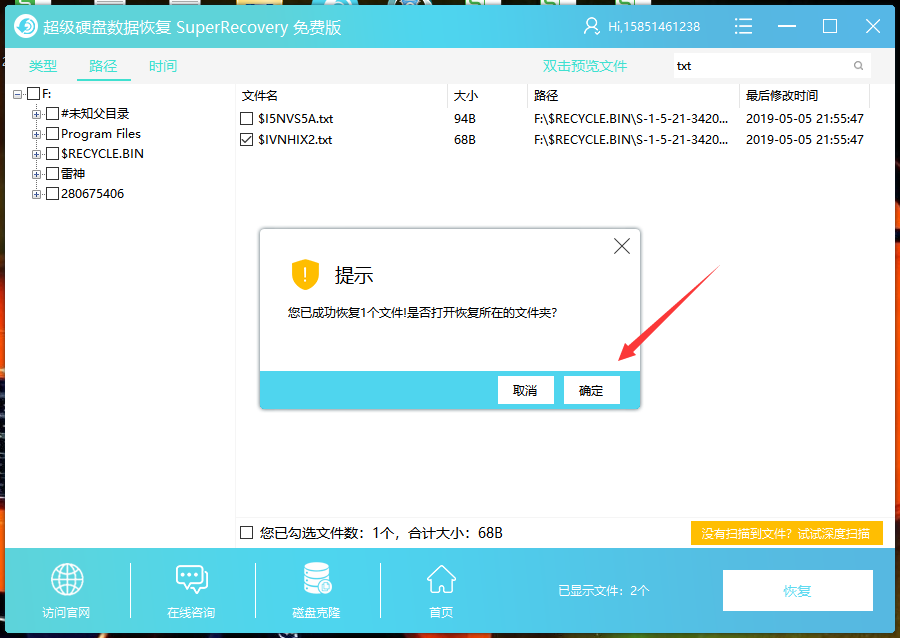Switch to the 类型 tab
Image resolution: width=900 pixels, height=638 pixels.
(x=43, y=66)
